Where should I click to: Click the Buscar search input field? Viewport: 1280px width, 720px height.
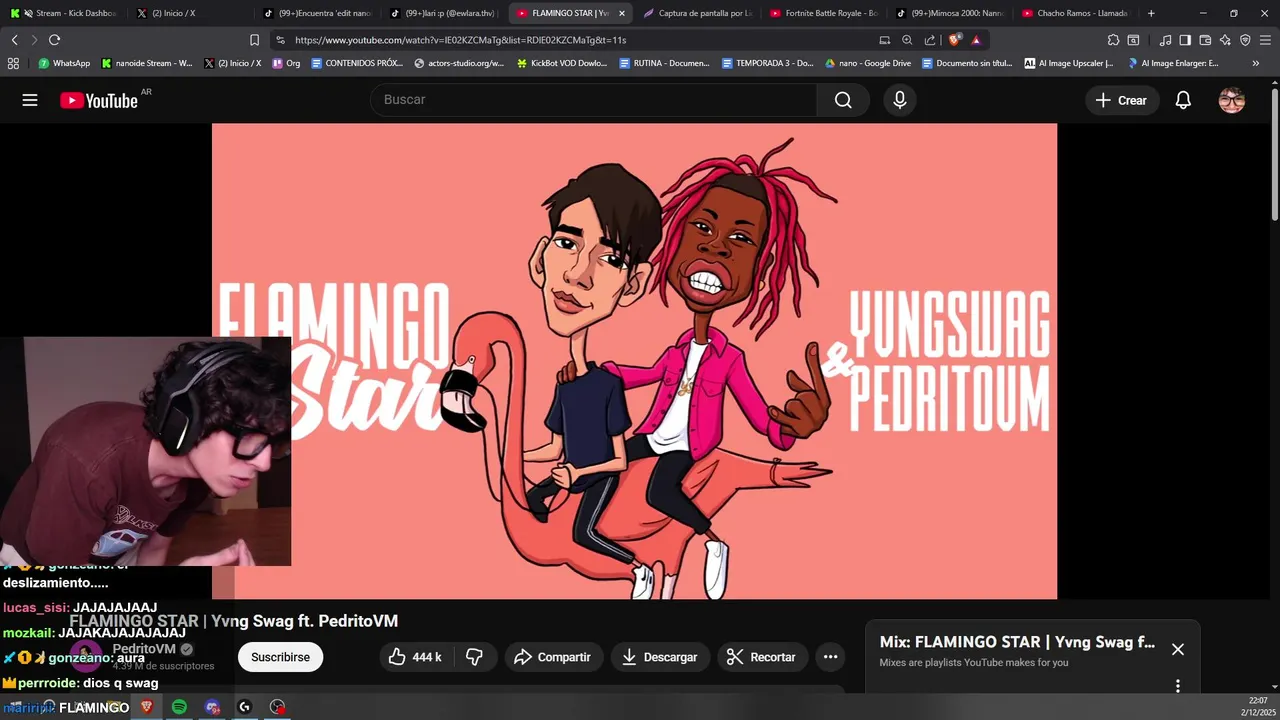tap(594, 100)
